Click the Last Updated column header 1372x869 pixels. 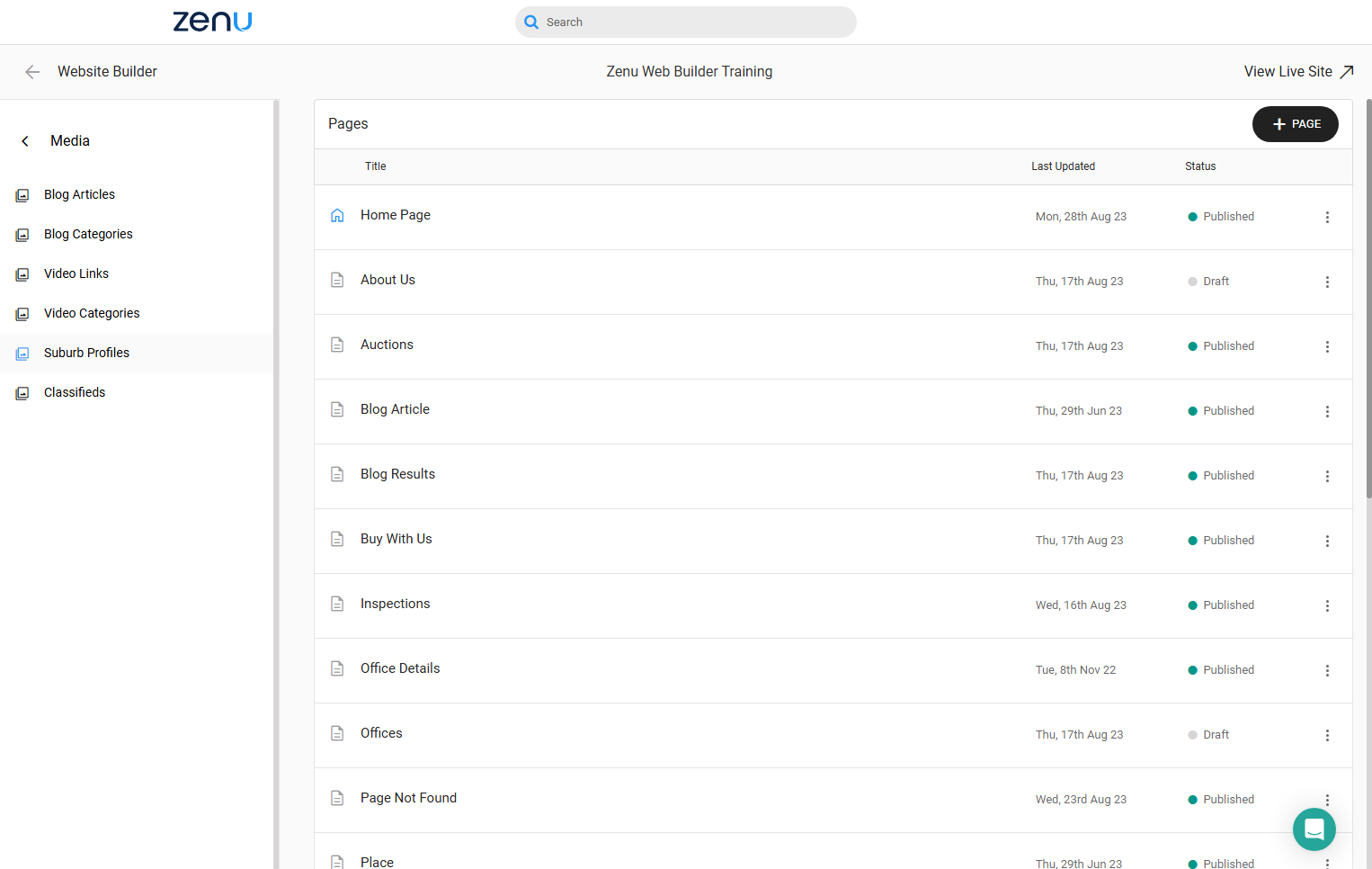pos(1063,166)
